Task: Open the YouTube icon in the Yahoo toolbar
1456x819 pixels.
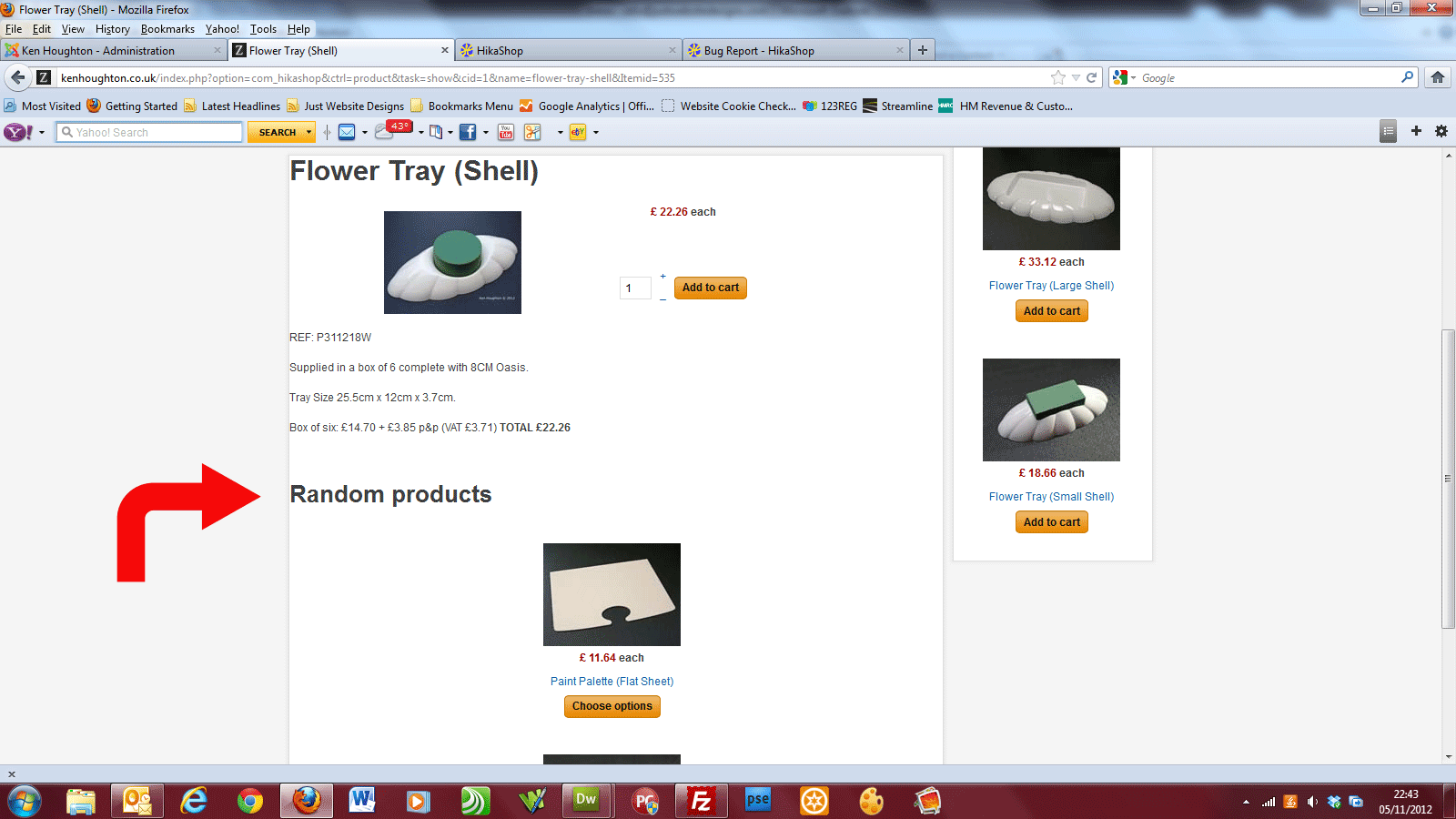Action: [506, 132]
